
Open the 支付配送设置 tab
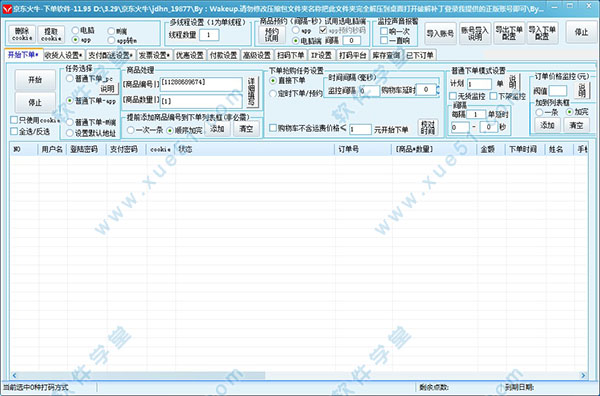[x=111, y=55]
